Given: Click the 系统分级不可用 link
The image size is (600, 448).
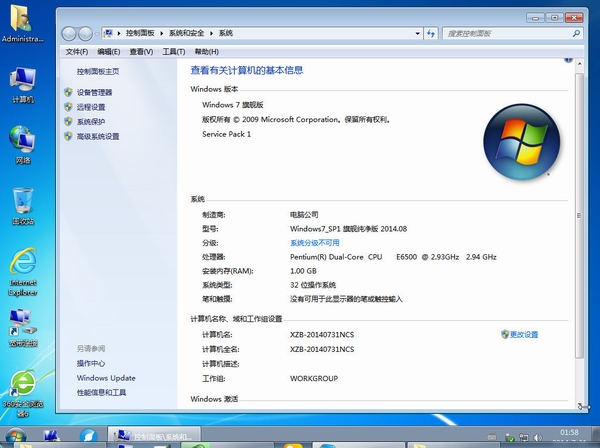Looking at the screenshot, I should tap(315, 243).
